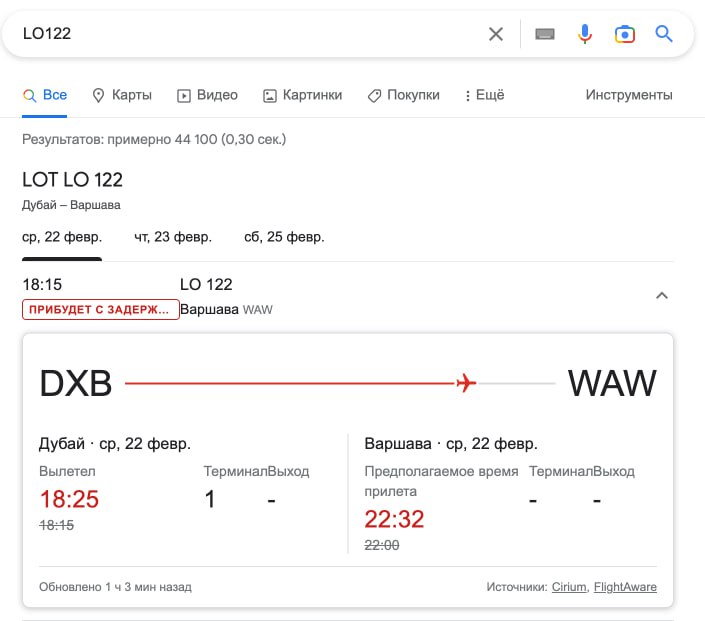Open the on-screen keyboard icon

(545, 34)
